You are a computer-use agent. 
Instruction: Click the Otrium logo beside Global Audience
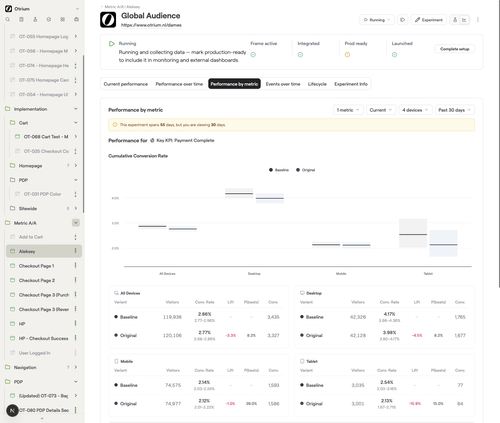pos(108,20)
